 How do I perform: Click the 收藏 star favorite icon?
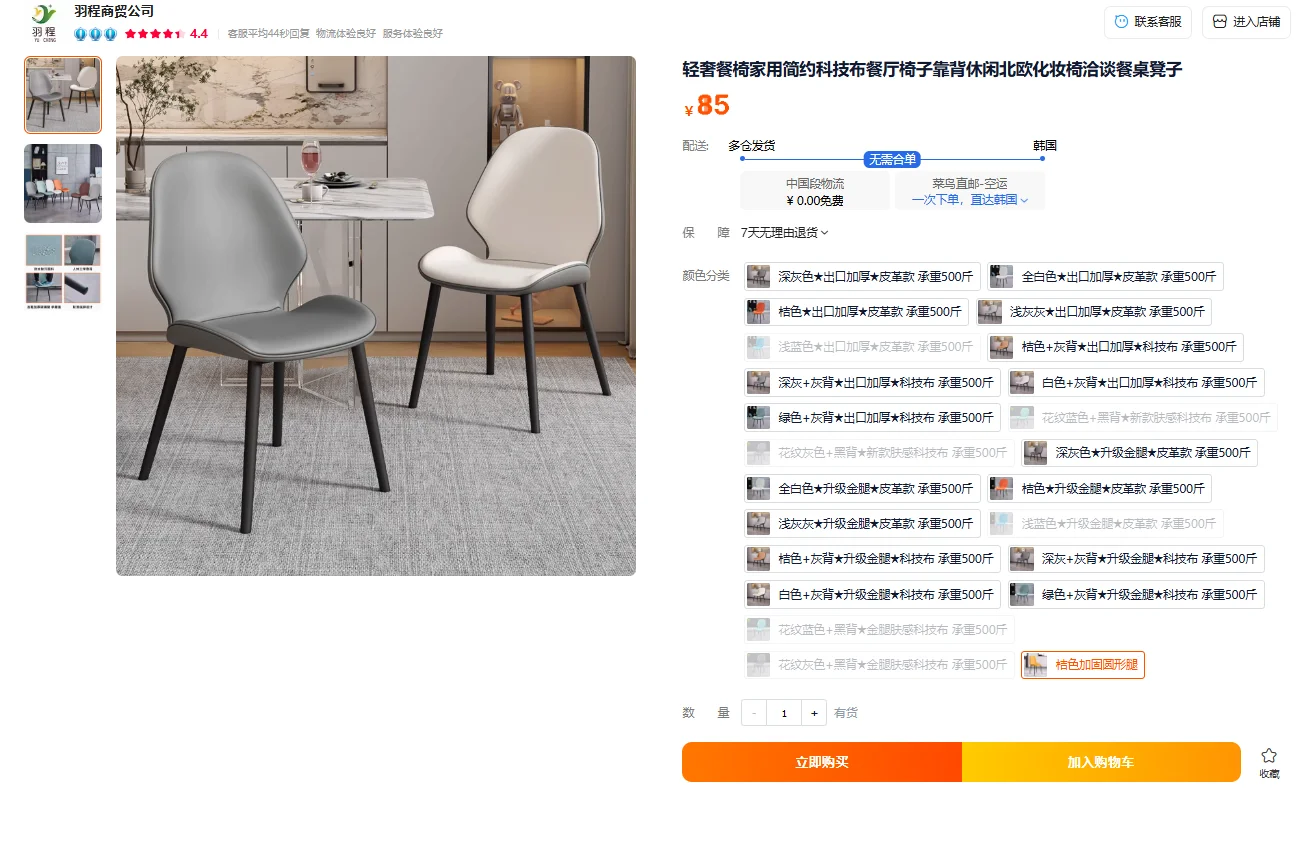click(1269, 755)
